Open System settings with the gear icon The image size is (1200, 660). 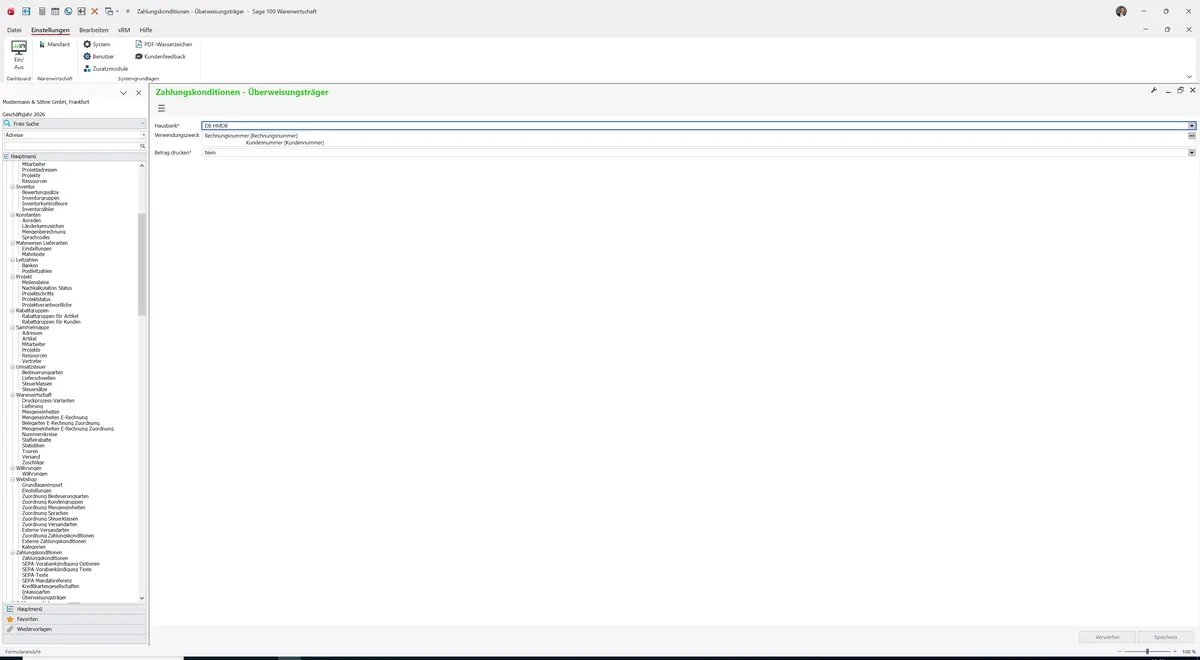click(x=97, y=44)
